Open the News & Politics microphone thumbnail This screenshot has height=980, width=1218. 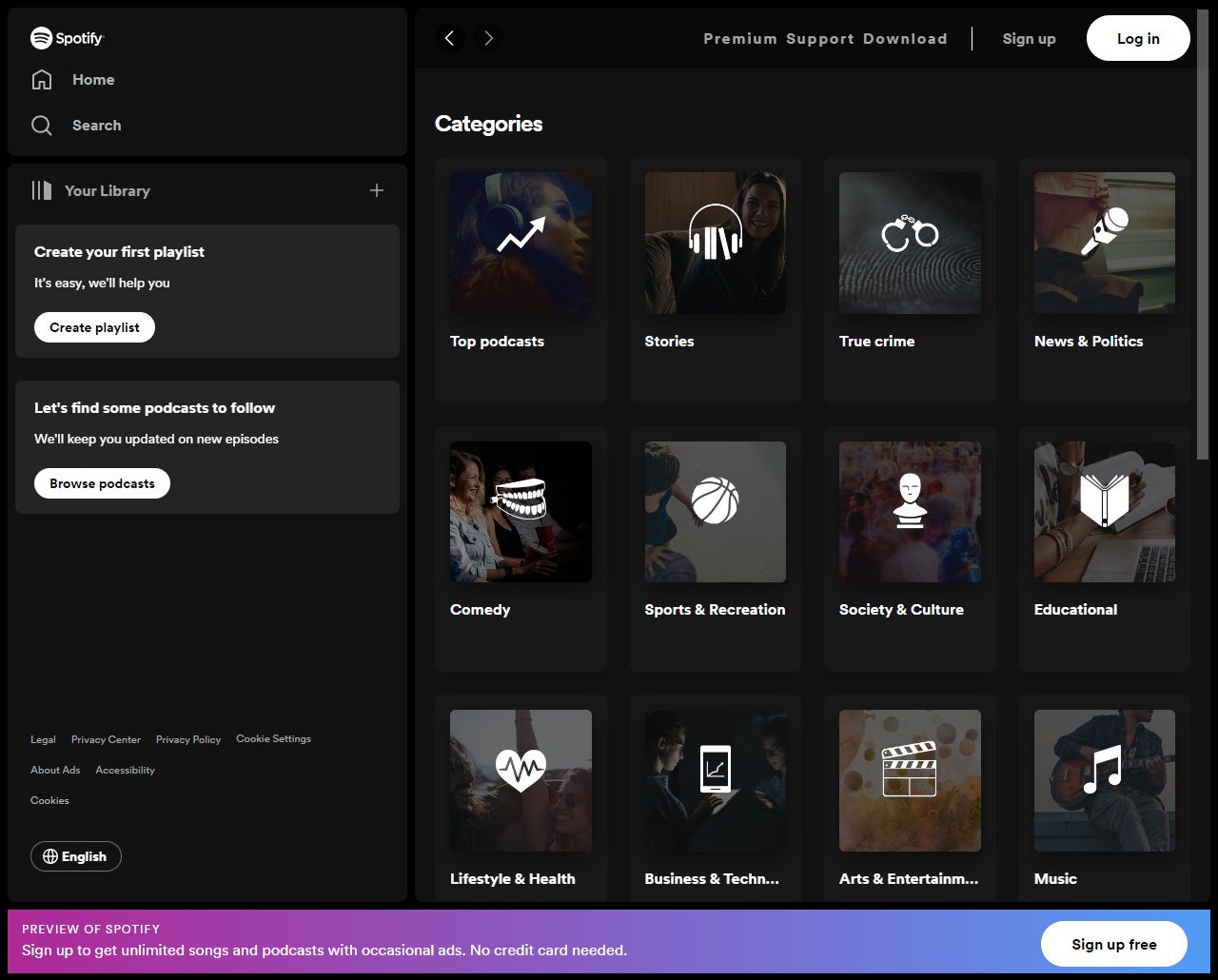pyautogui.click(x=1105, y=243)
